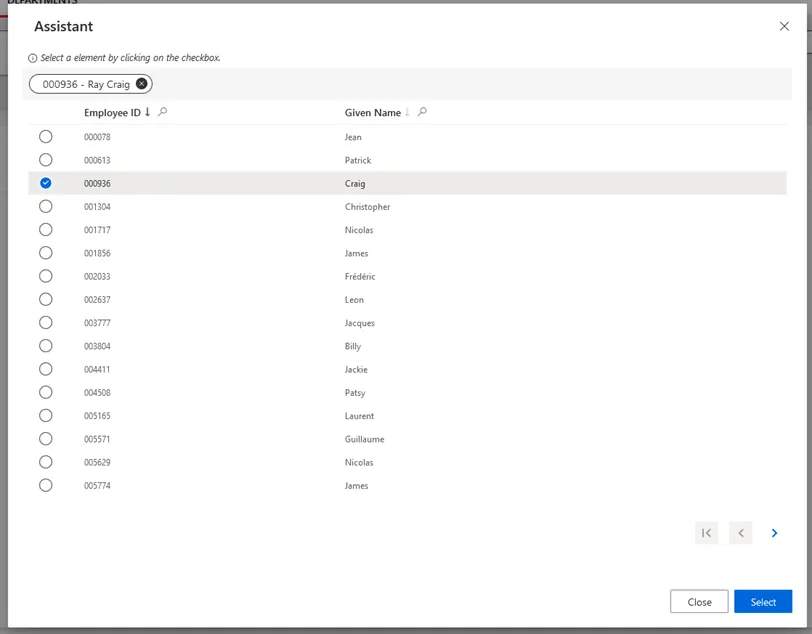Viewport: 812px width, 634px height.
Task: Select radio button for employee 001856
Action: click(46, 253)
